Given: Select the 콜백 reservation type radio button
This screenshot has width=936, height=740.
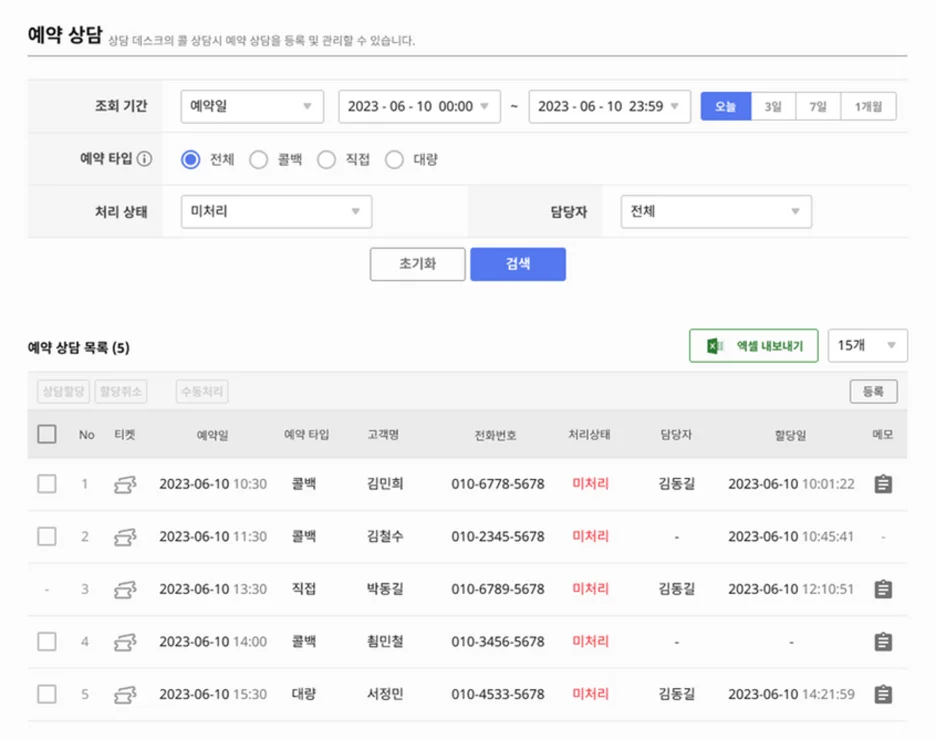Looking at the screenshot, I should click(258, 157).
